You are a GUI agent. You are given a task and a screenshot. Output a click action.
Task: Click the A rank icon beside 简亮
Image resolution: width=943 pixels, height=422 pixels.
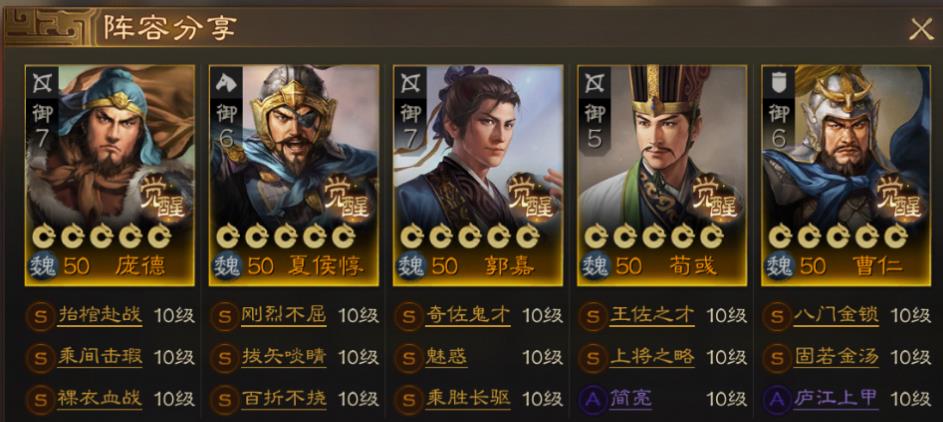coord(592,399)
